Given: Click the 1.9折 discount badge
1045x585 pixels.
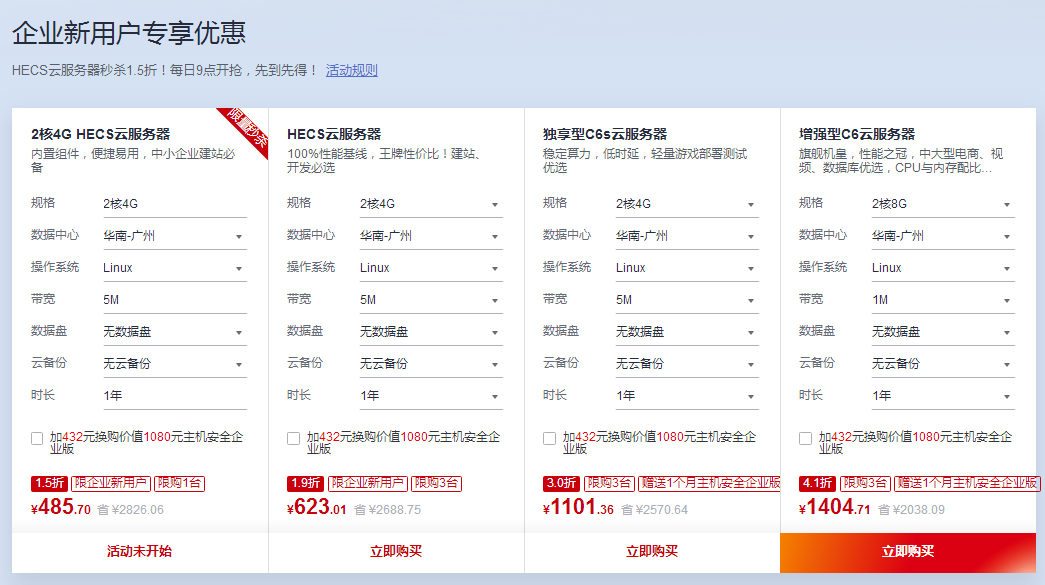Looking at the screenshot, I should point(305,483).
